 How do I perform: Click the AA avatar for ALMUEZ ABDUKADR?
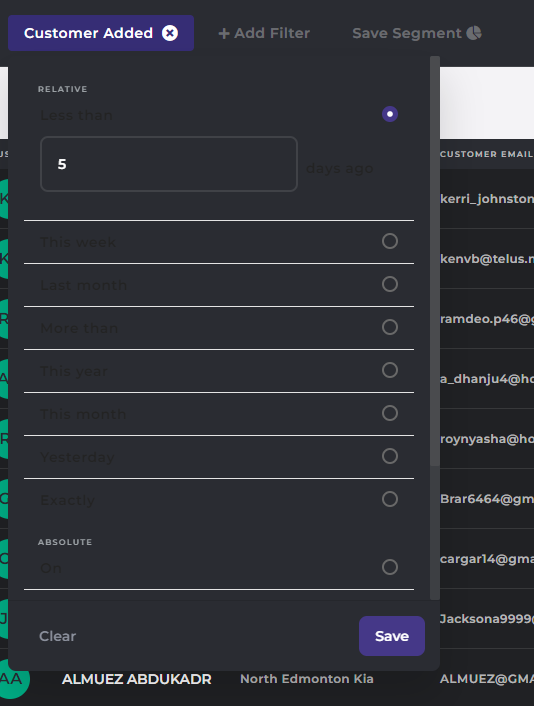pos(12,679)
